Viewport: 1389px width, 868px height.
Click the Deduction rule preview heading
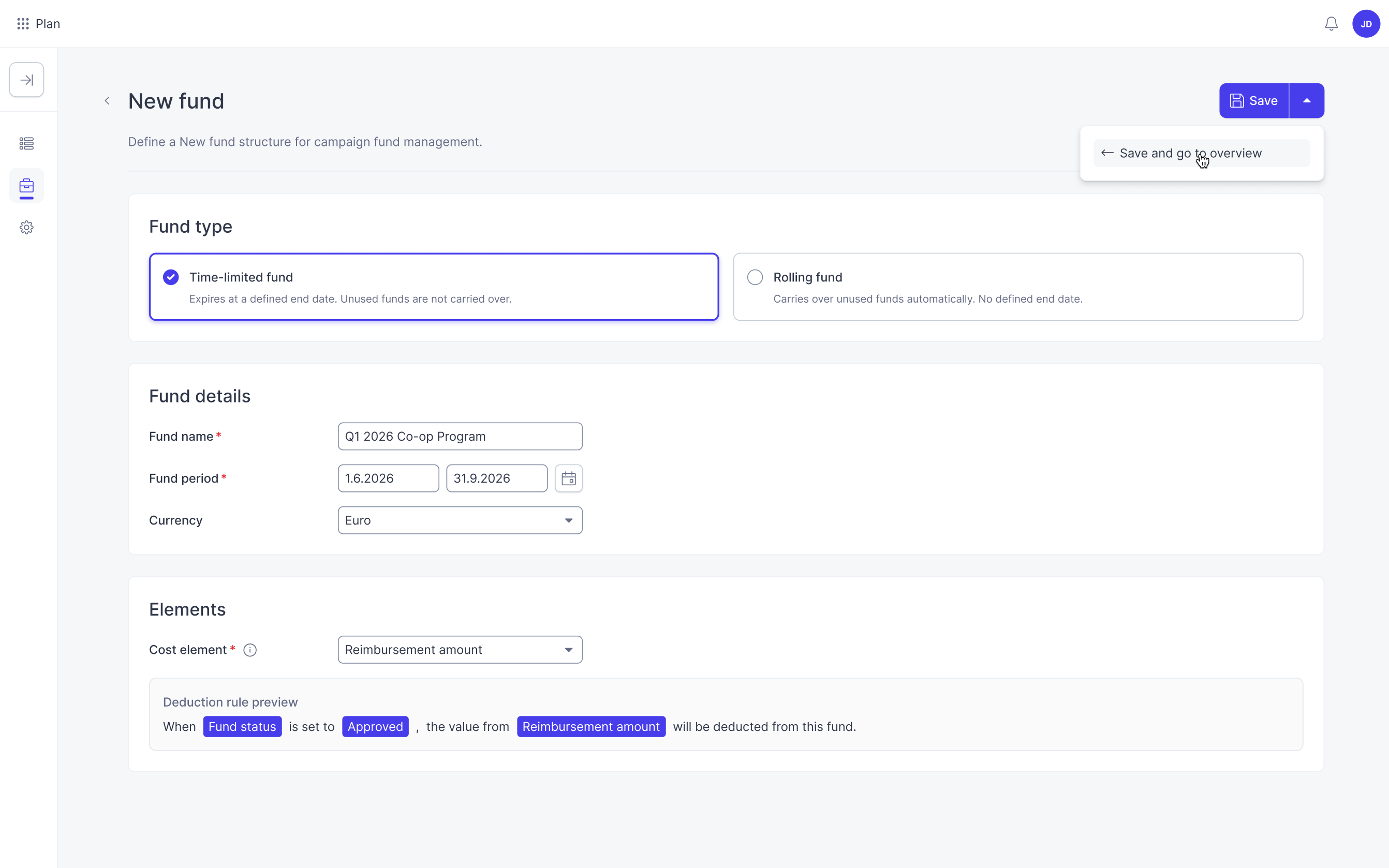[x=230, y=702]
